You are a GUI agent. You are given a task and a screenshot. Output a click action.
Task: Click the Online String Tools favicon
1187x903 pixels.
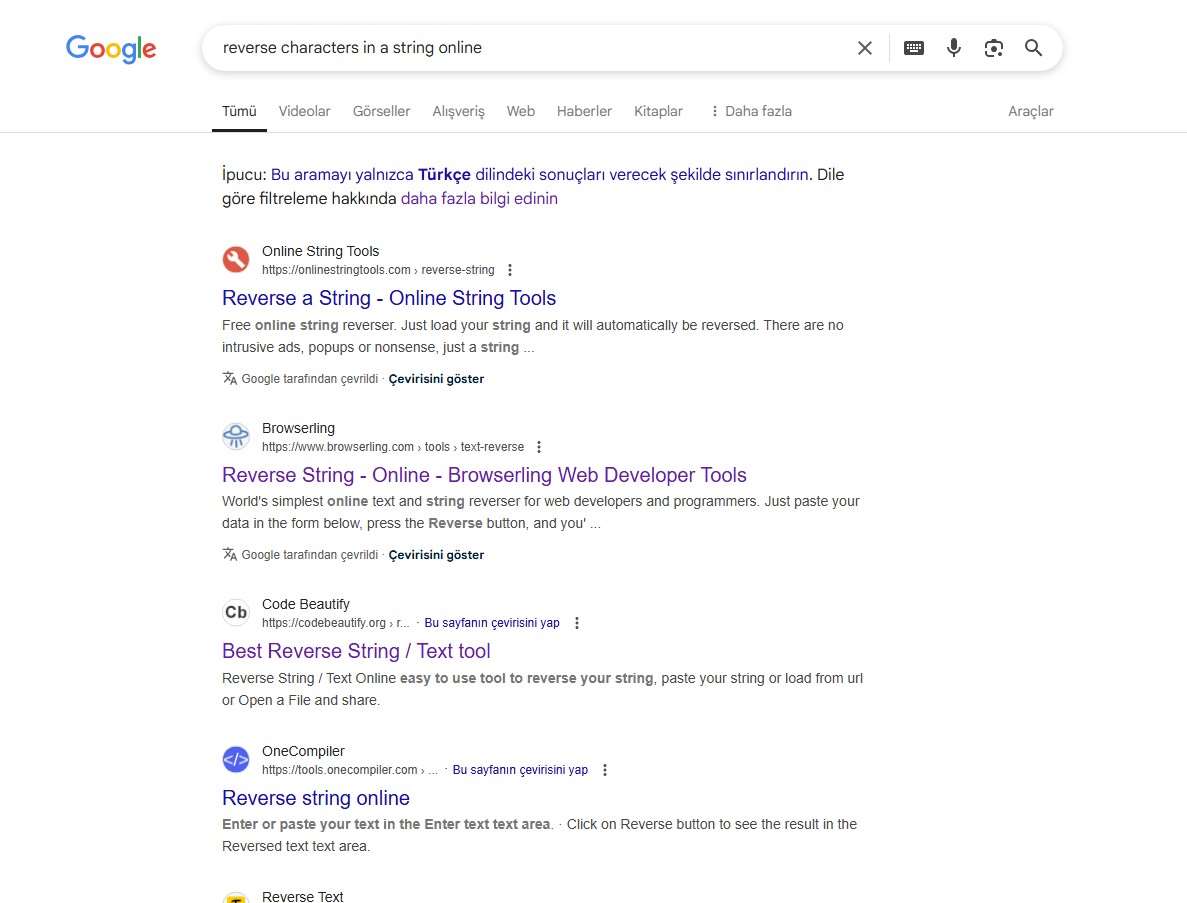[235, 260]
